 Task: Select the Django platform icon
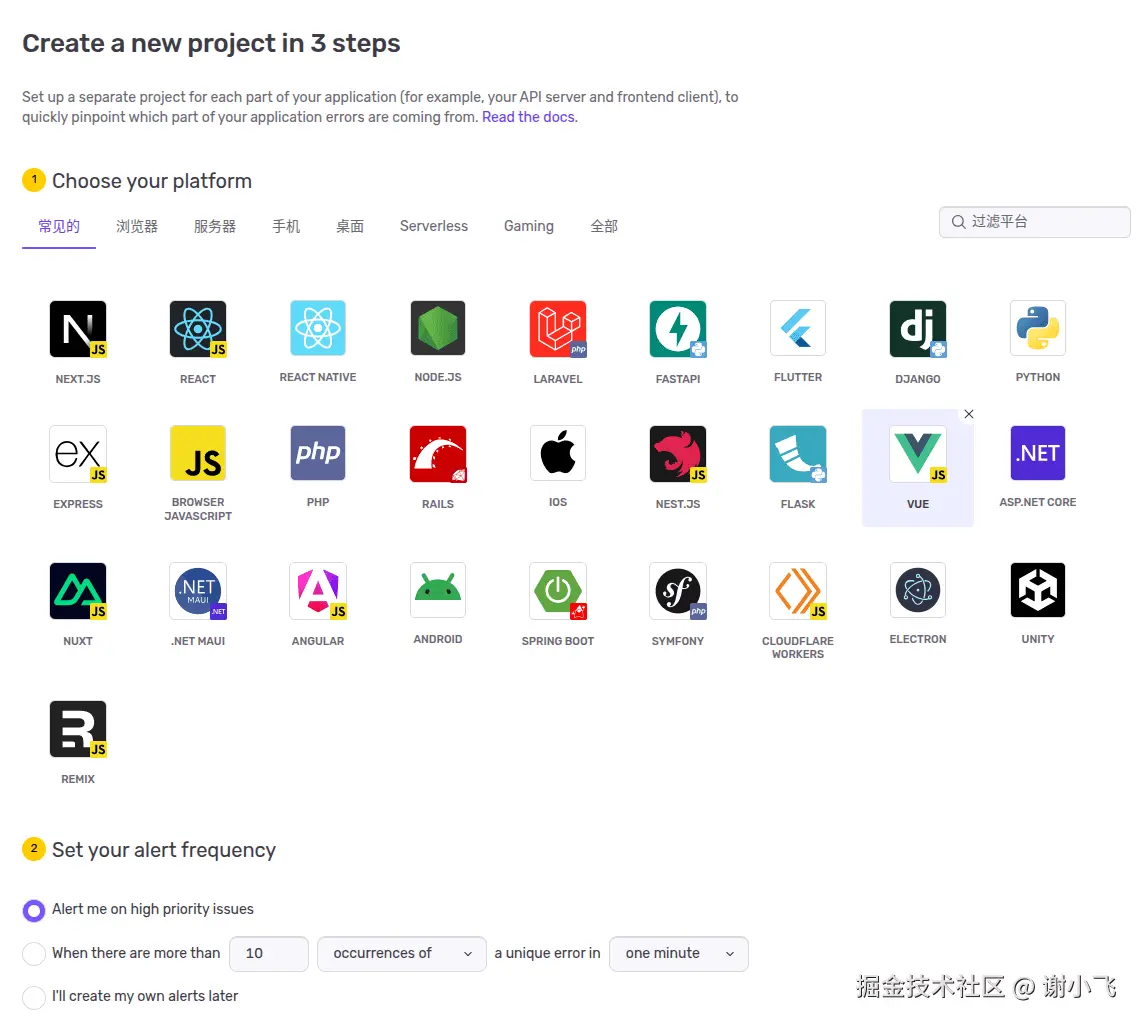(918, 329)
